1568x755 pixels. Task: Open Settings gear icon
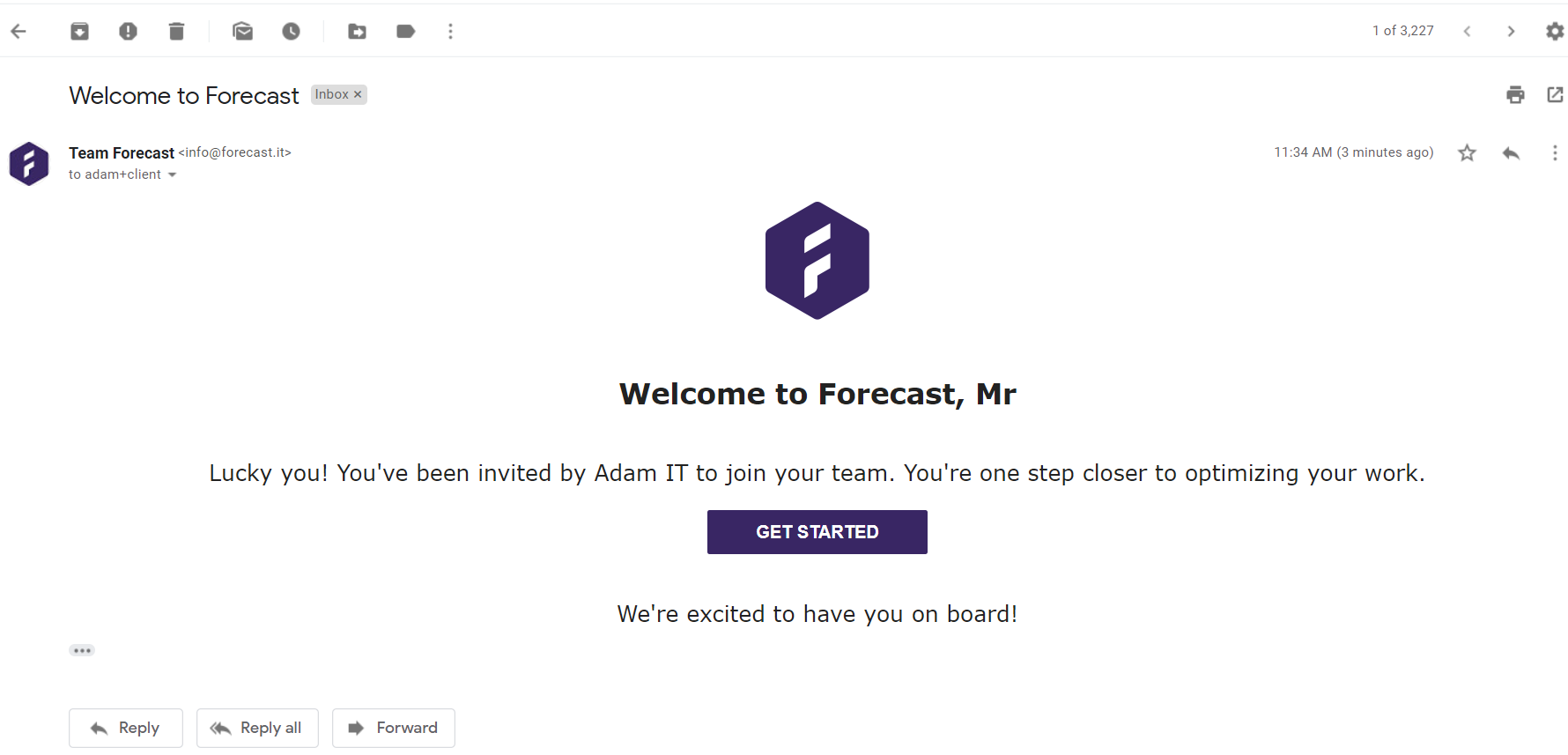(1555, 32)
